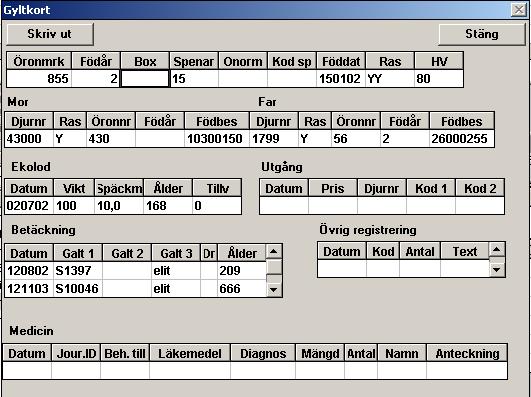Click Galt 3 elit in 120802 row
This screenshot has height=397, width=531.
pyautogui.click(x=176, y=271)
